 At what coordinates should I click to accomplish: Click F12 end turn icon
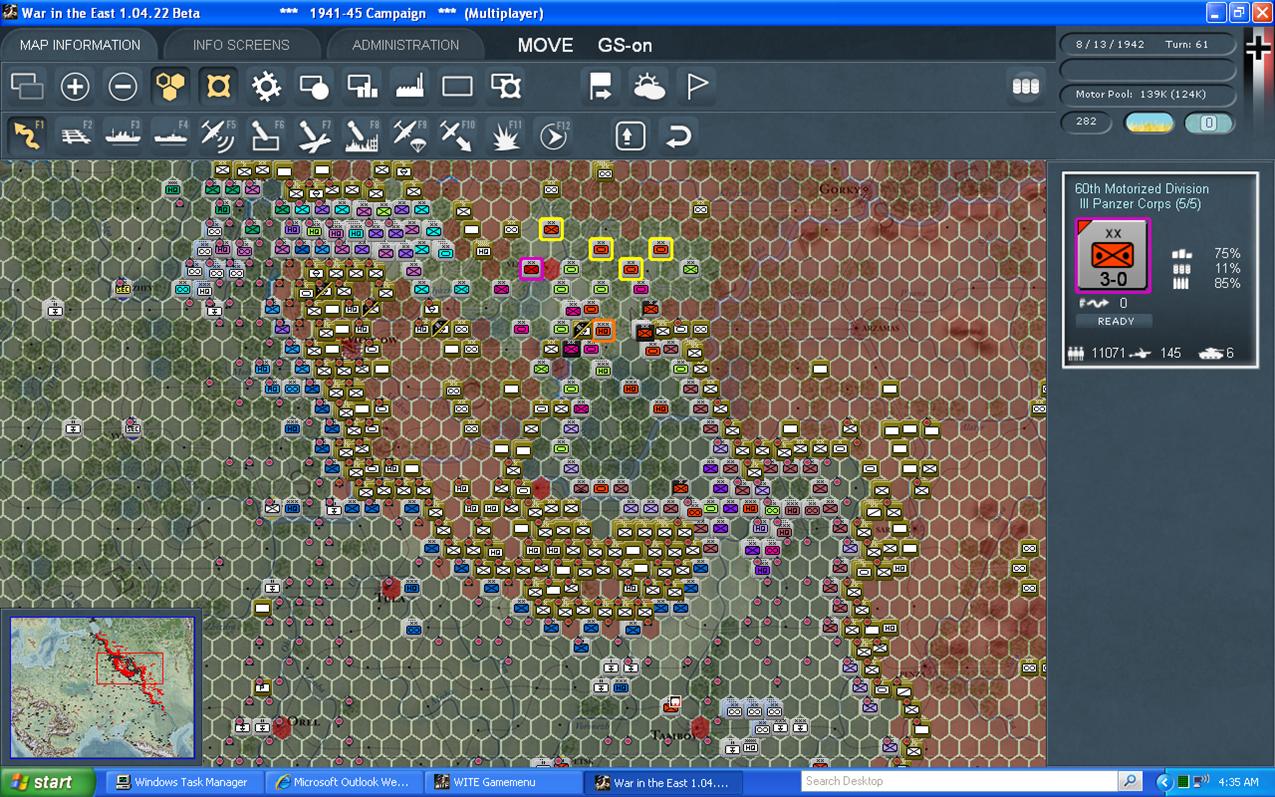(x=553, y=135)
